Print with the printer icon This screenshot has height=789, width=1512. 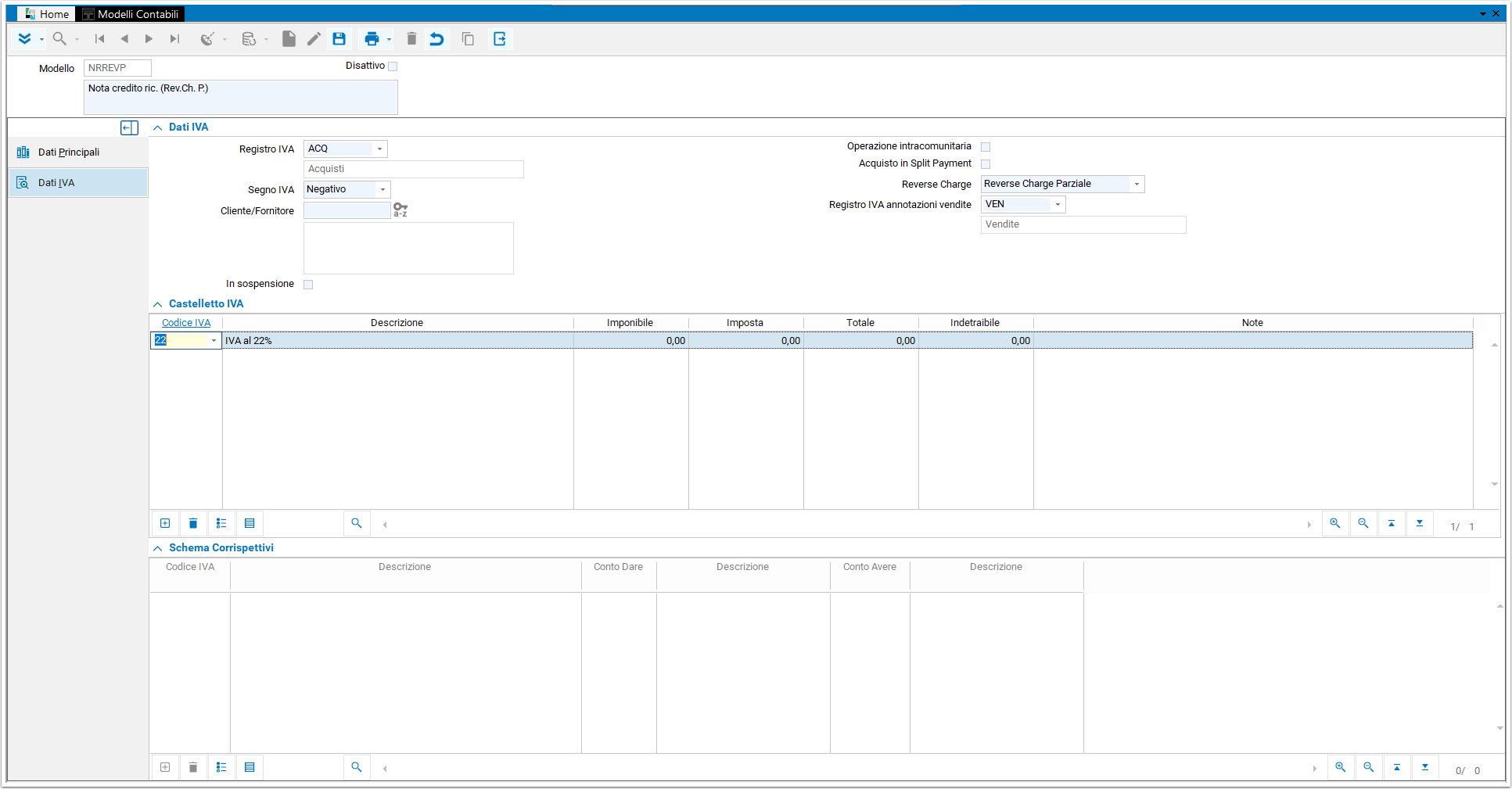tap(372, 39)
